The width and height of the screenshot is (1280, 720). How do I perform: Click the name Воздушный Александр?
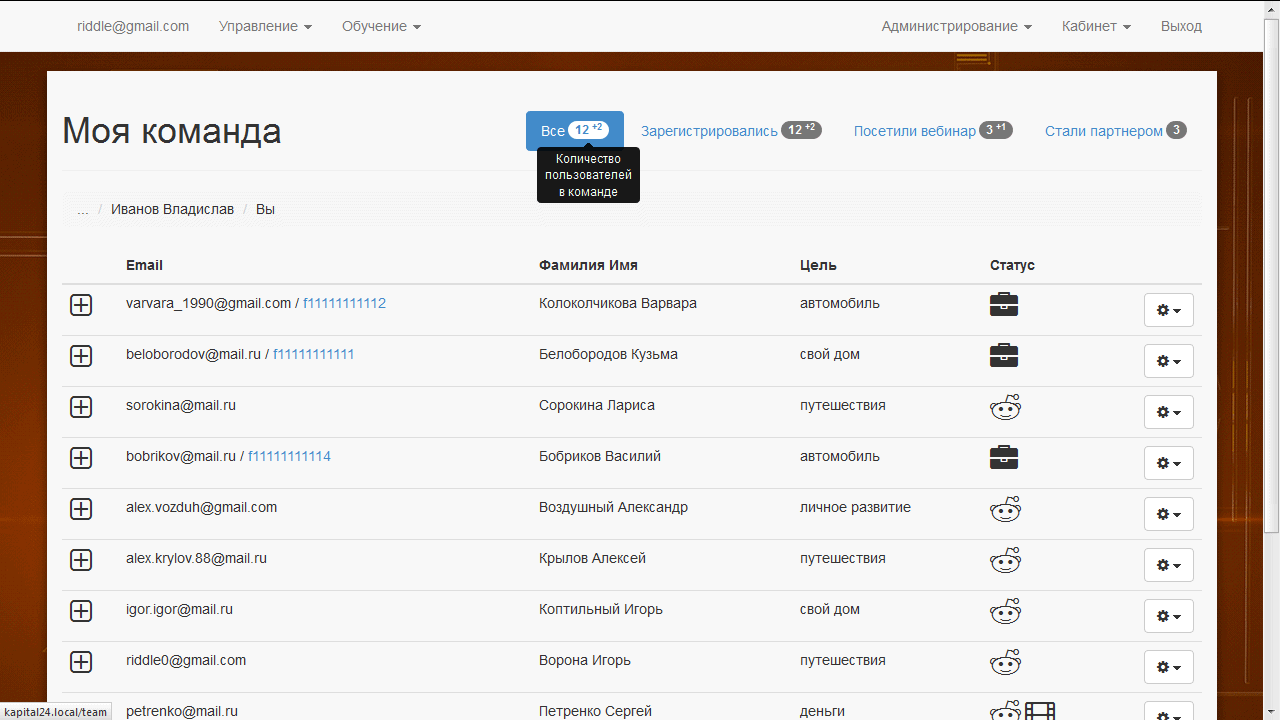click(x=613, y=507)
